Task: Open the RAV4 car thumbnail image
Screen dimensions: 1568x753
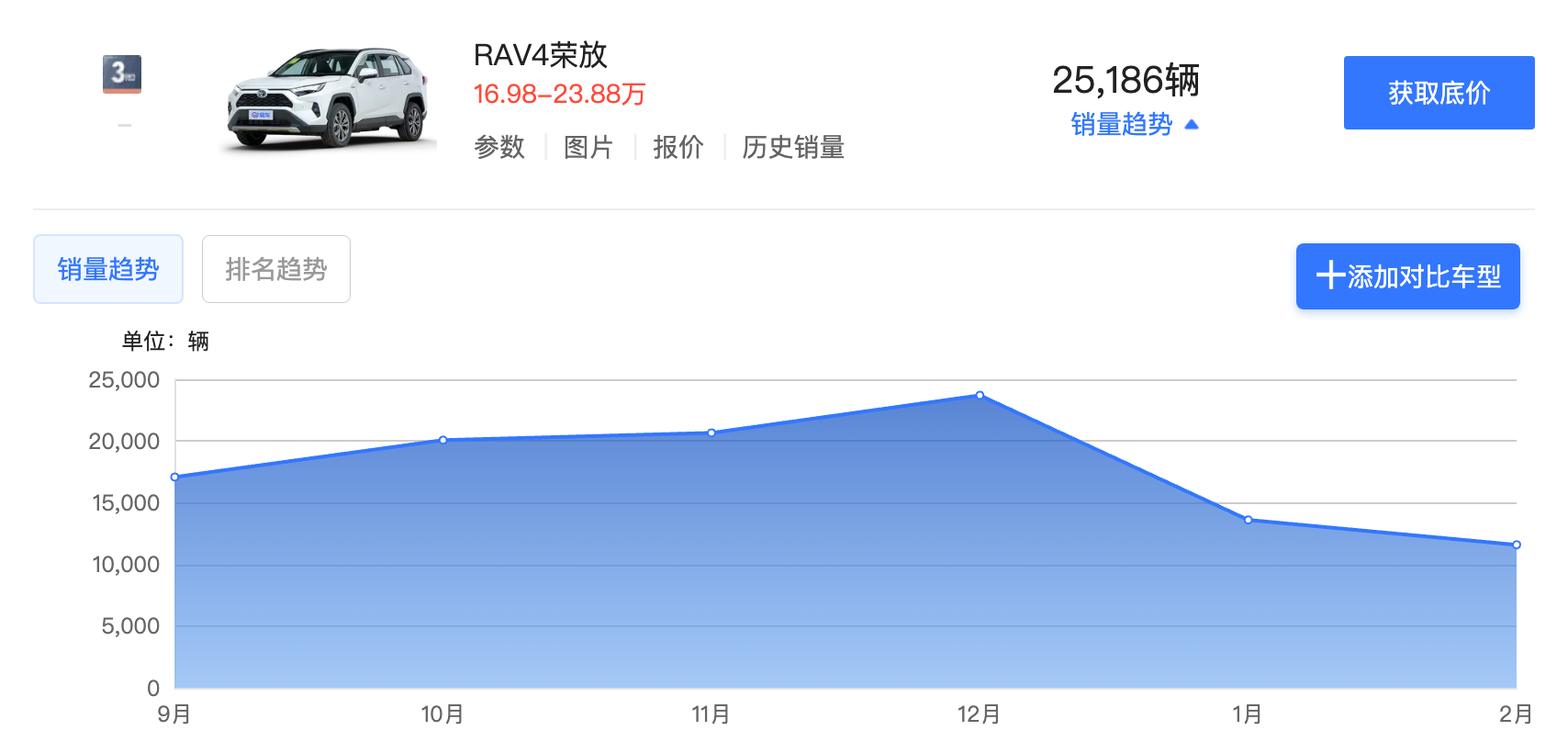Action: (329, 97)
